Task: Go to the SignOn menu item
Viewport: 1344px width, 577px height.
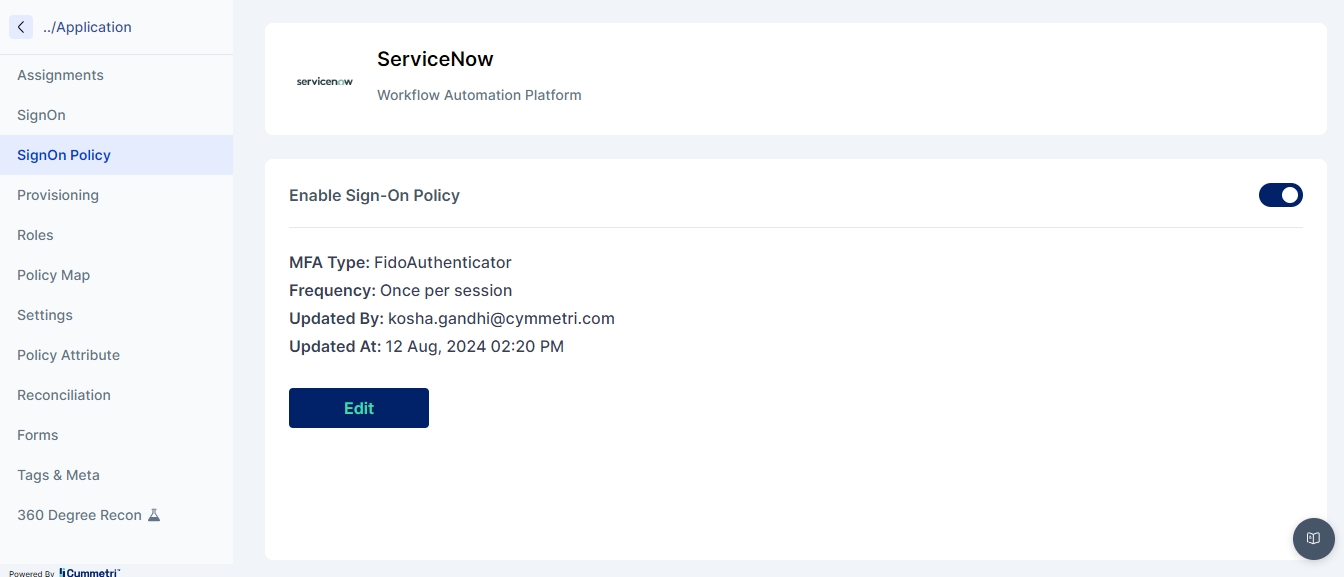Action: [41, 115]
